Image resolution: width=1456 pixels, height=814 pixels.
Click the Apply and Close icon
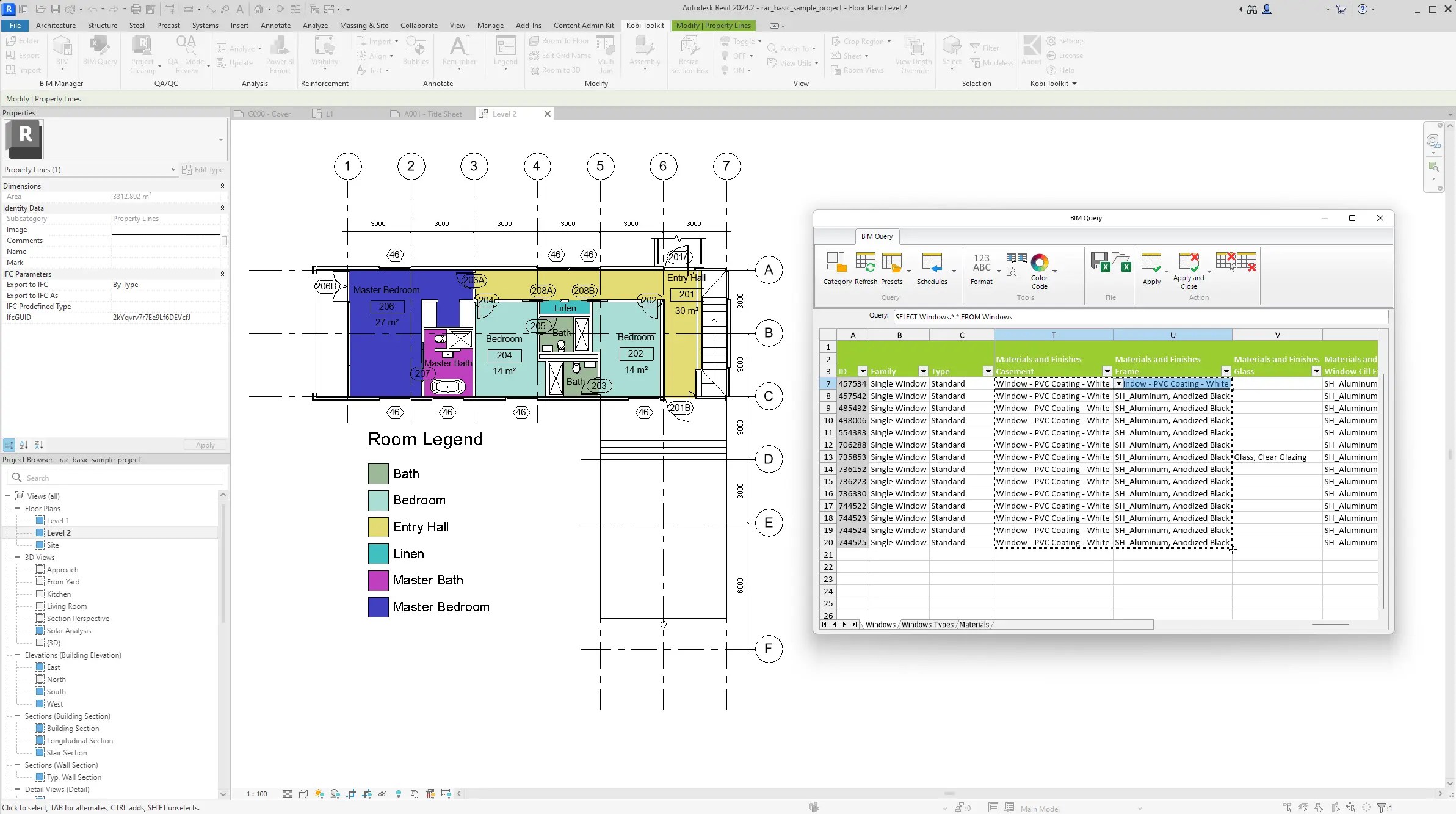click(1189, 263)
